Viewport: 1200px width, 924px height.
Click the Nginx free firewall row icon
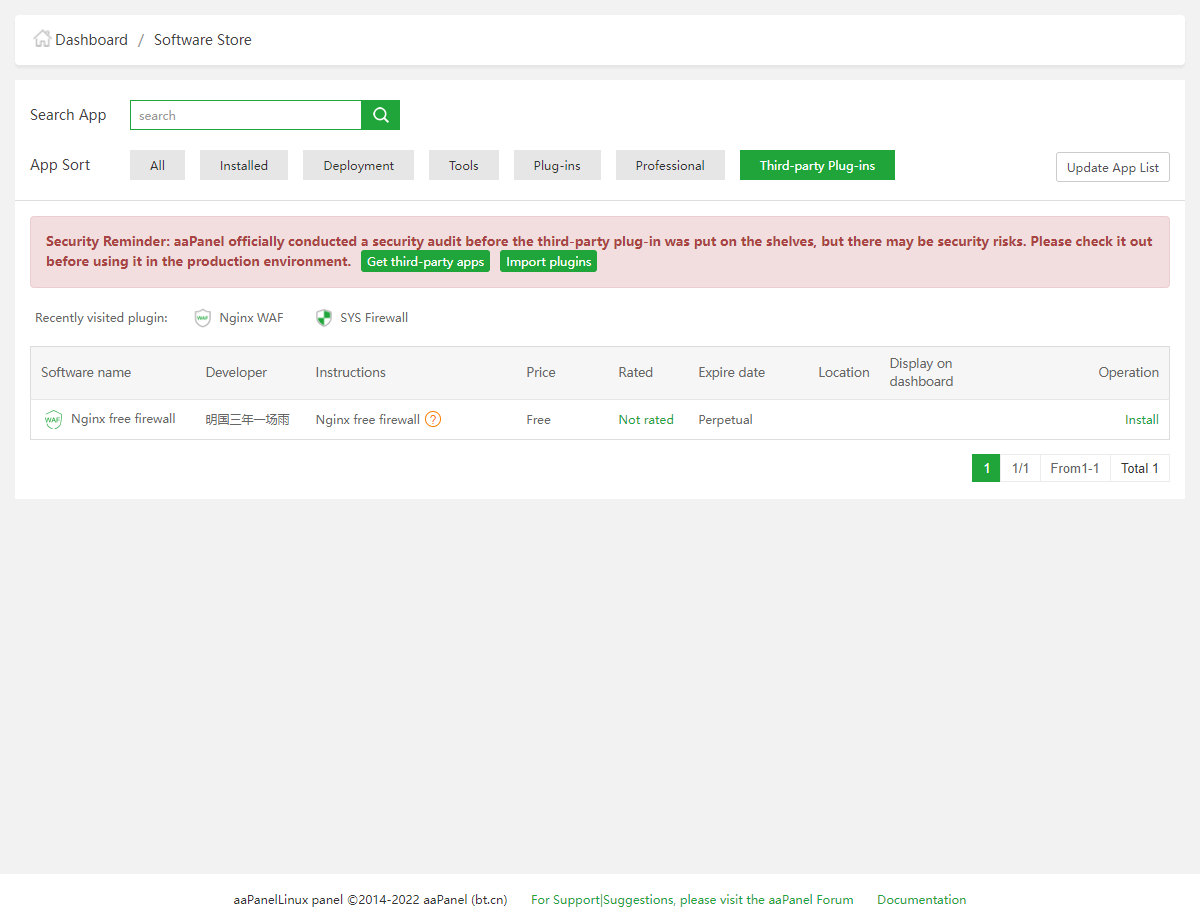click(x=53, y=420)
